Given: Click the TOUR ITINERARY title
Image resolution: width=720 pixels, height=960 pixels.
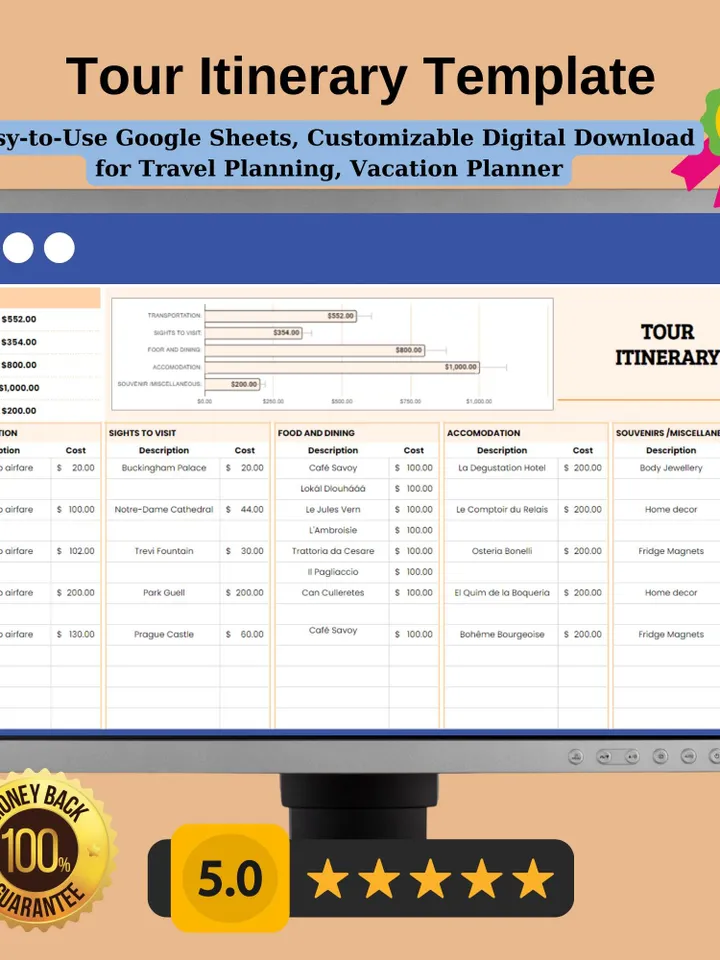Looking at the screenshot, I should click(667, 344).
